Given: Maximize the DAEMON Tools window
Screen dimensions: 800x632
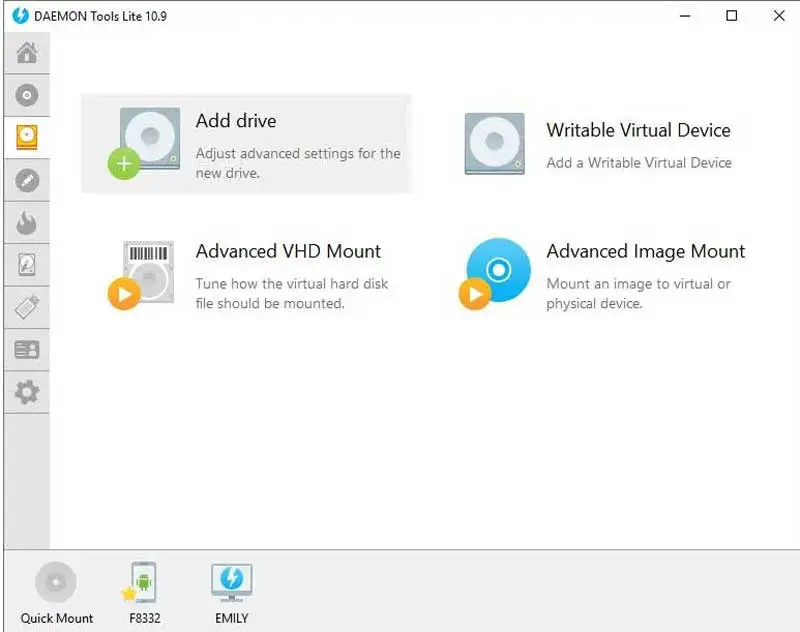Looking at the screenshot, I should point(732,16).
